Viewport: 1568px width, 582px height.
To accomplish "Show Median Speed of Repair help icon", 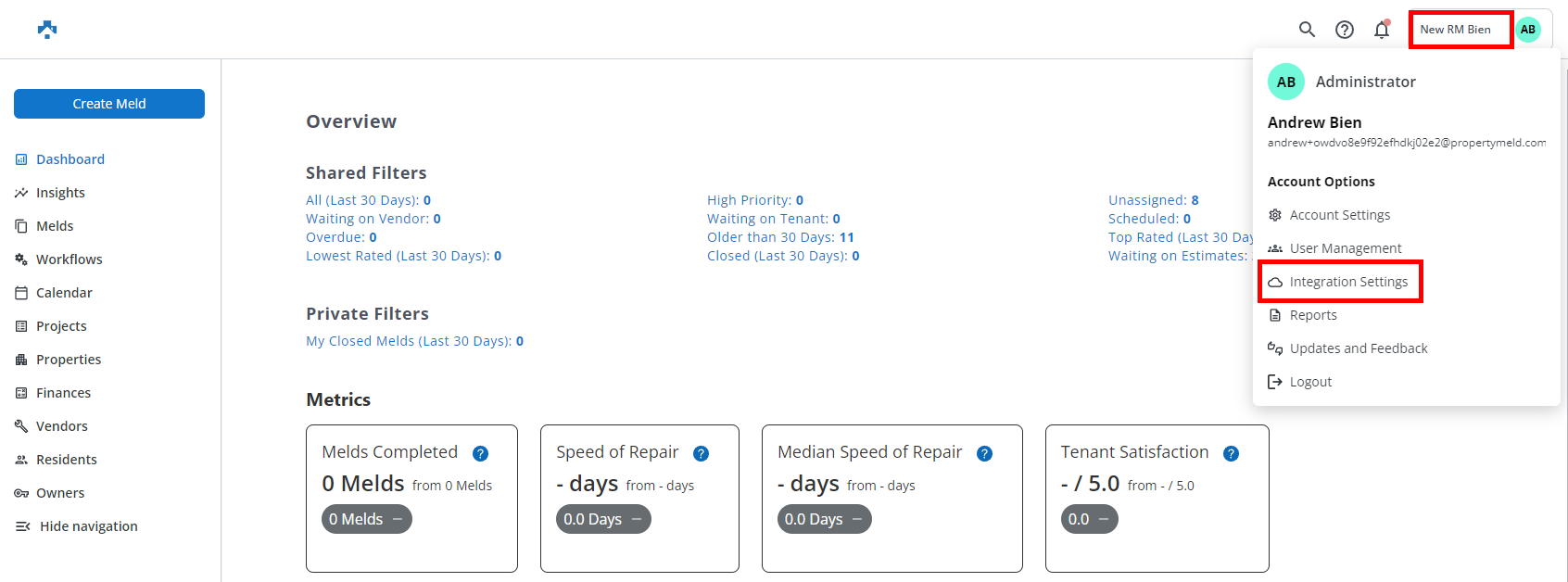I will click(985, 453).
